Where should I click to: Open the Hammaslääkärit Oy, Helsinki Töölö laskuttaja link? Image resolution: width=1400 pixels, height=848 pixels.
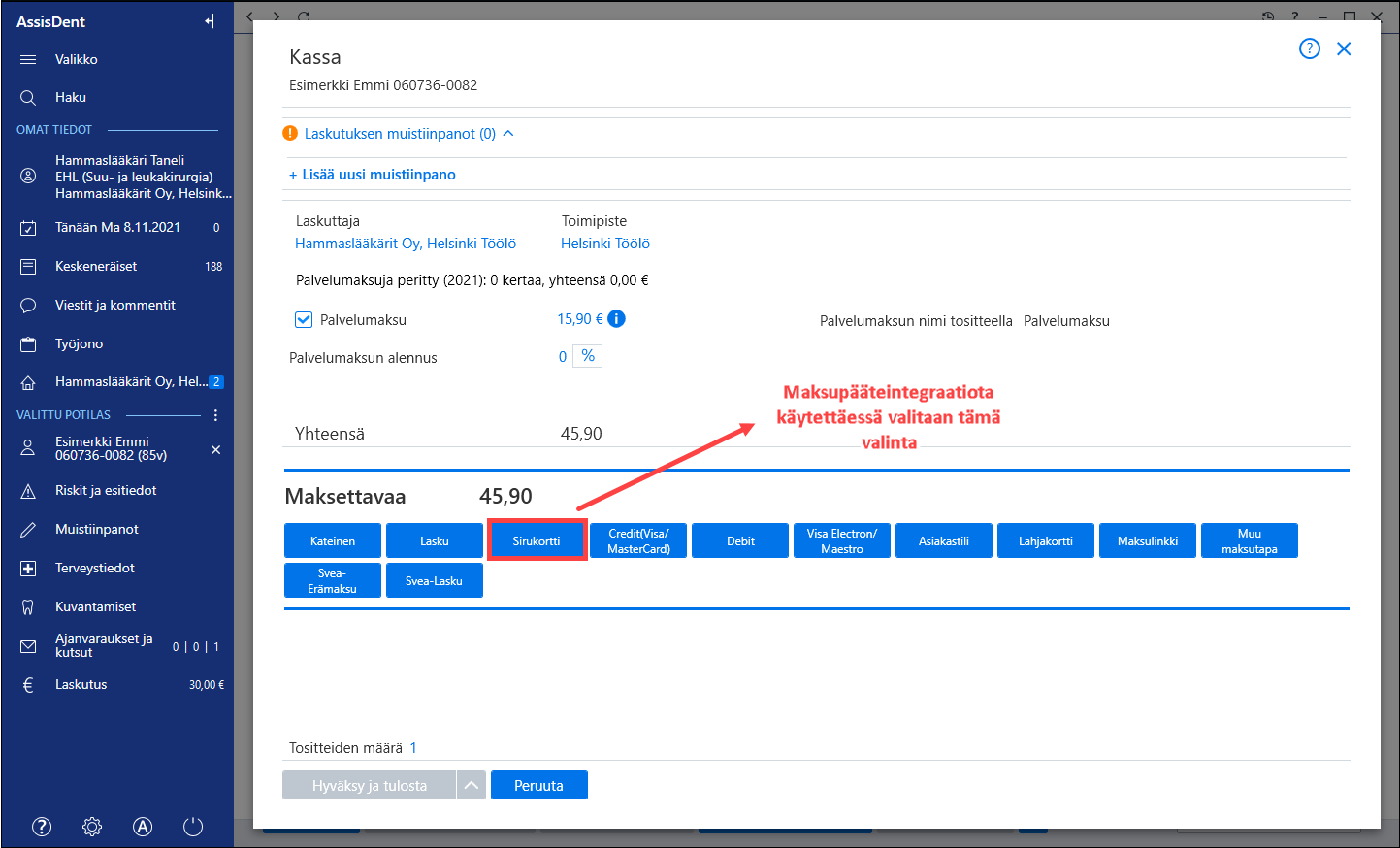(x=406, y=244)
